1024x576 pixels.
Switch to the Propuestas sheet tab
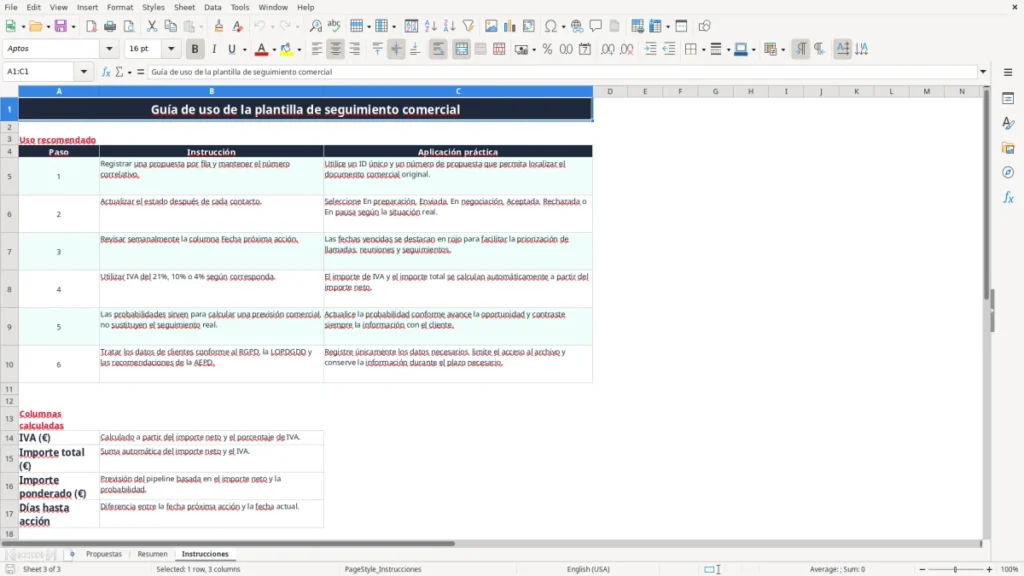104,554
